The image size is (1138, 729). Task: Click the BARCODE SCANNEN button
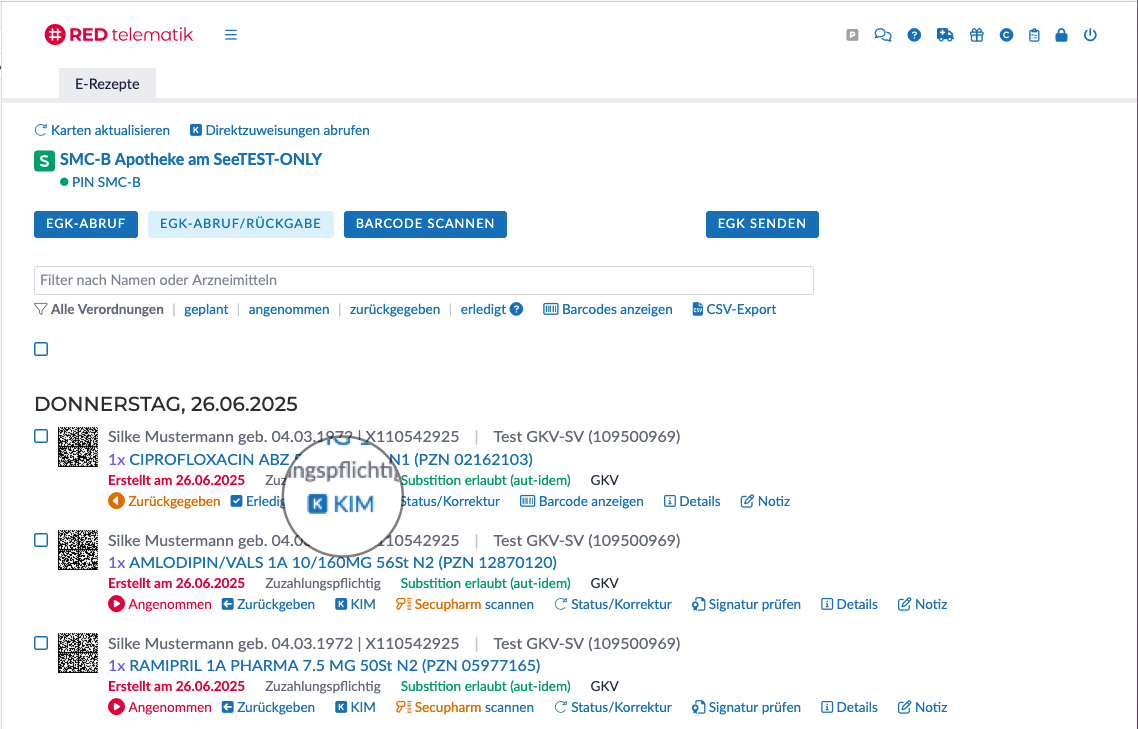(x=425, y=224)
